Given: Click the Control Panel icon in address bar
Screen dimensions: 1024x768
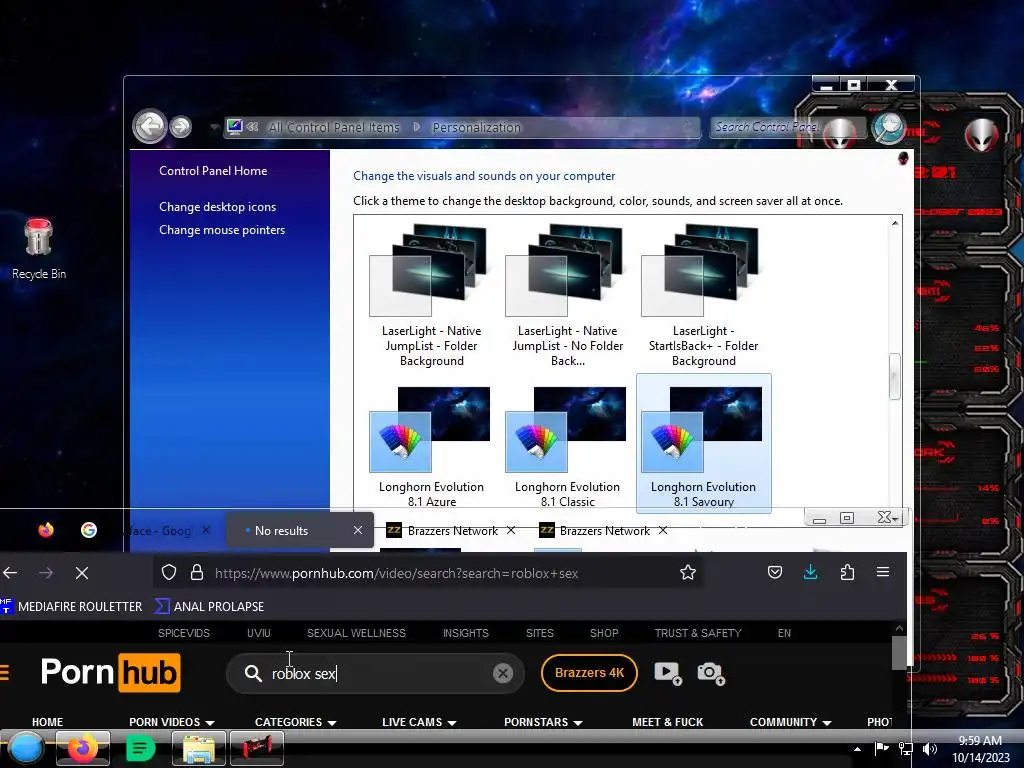Looking at the screenshot, I should (235, 127).
